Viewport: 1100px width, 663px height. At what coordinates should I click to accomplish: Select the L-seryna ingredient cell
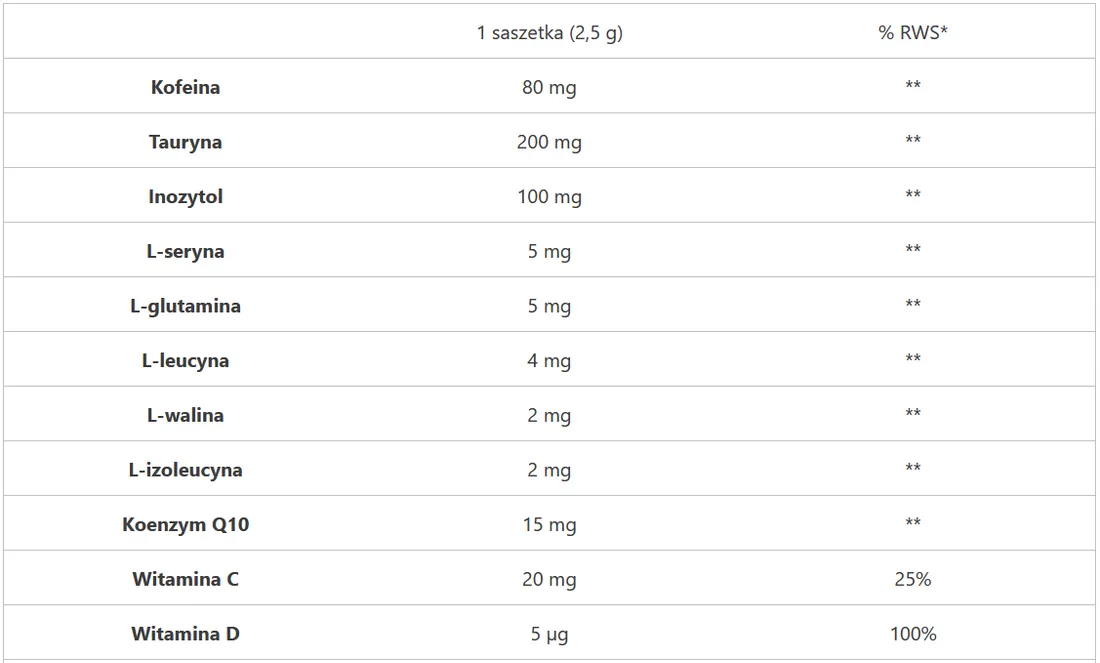coord(185,251)
